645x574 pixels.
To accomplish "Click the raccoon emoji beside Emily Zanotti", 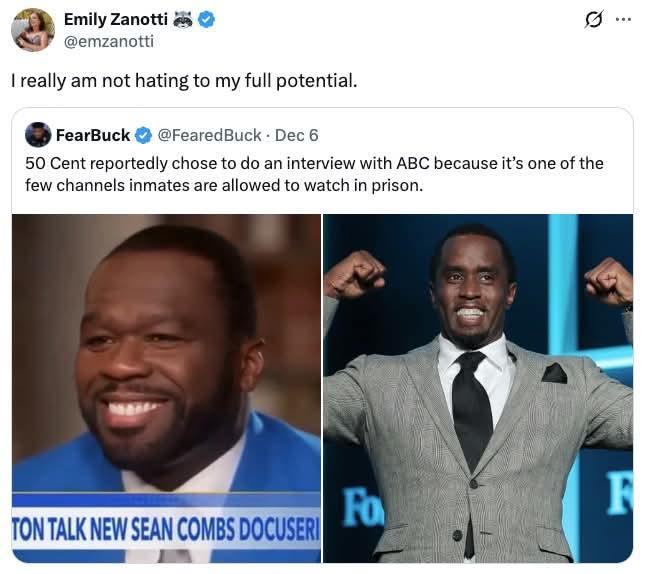I will (183, 19).
